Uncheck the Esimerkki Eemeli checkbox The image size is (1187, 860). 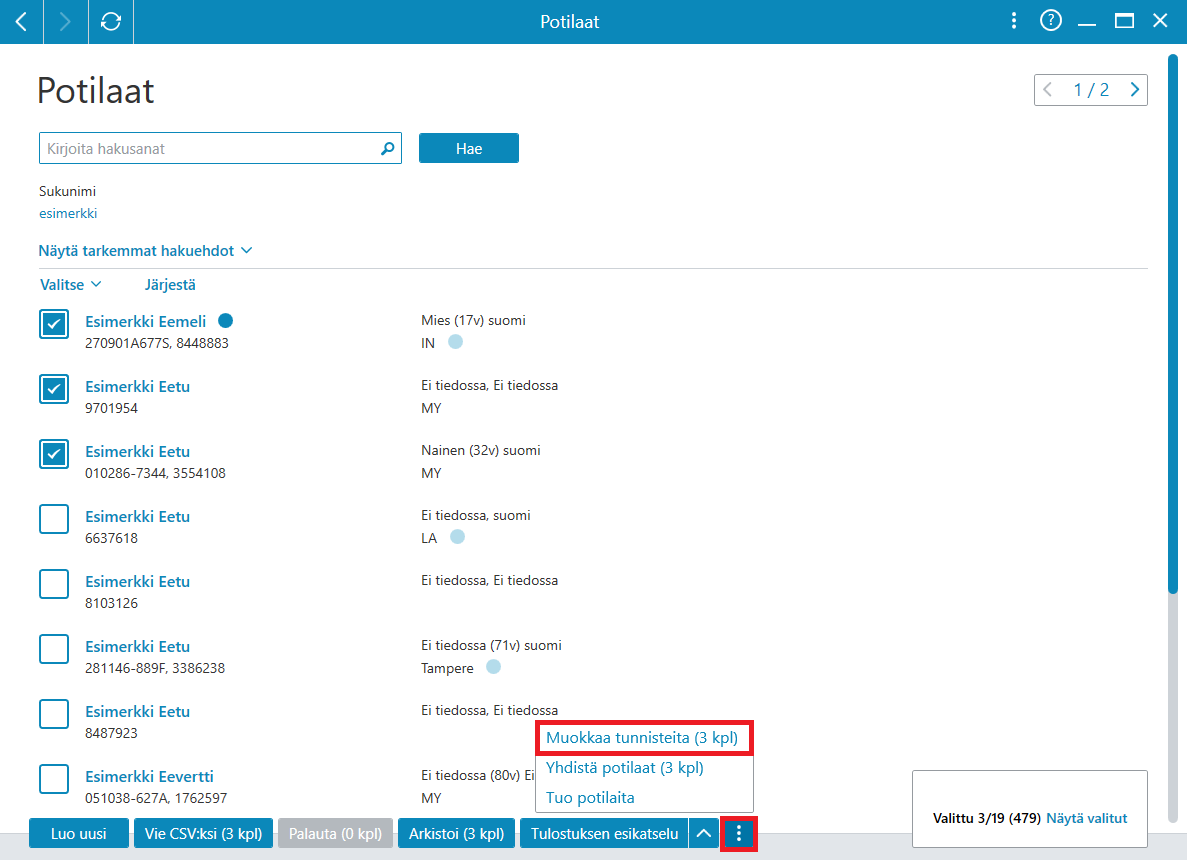point(54,324)
